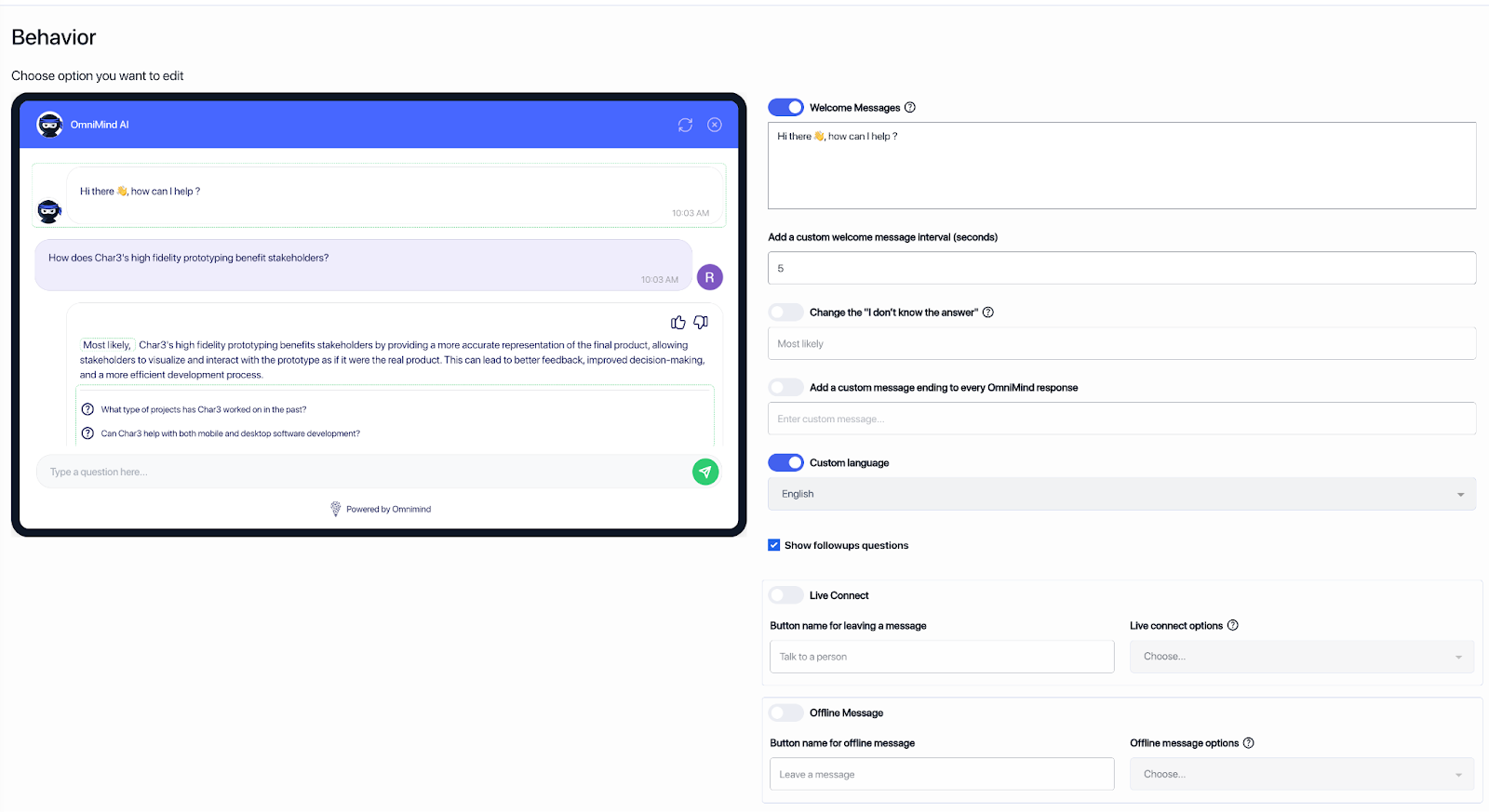
Task: Click question icon of second followup suggestion
Action: tap(87, 433)
